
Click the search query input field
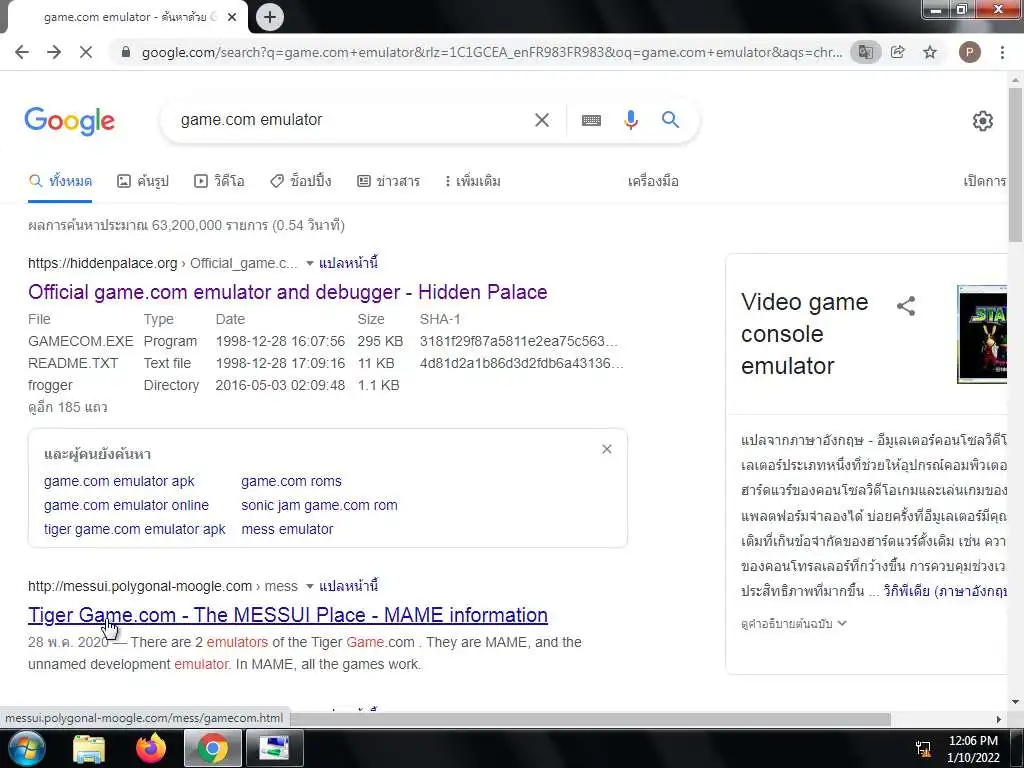(x=353, y=120)
